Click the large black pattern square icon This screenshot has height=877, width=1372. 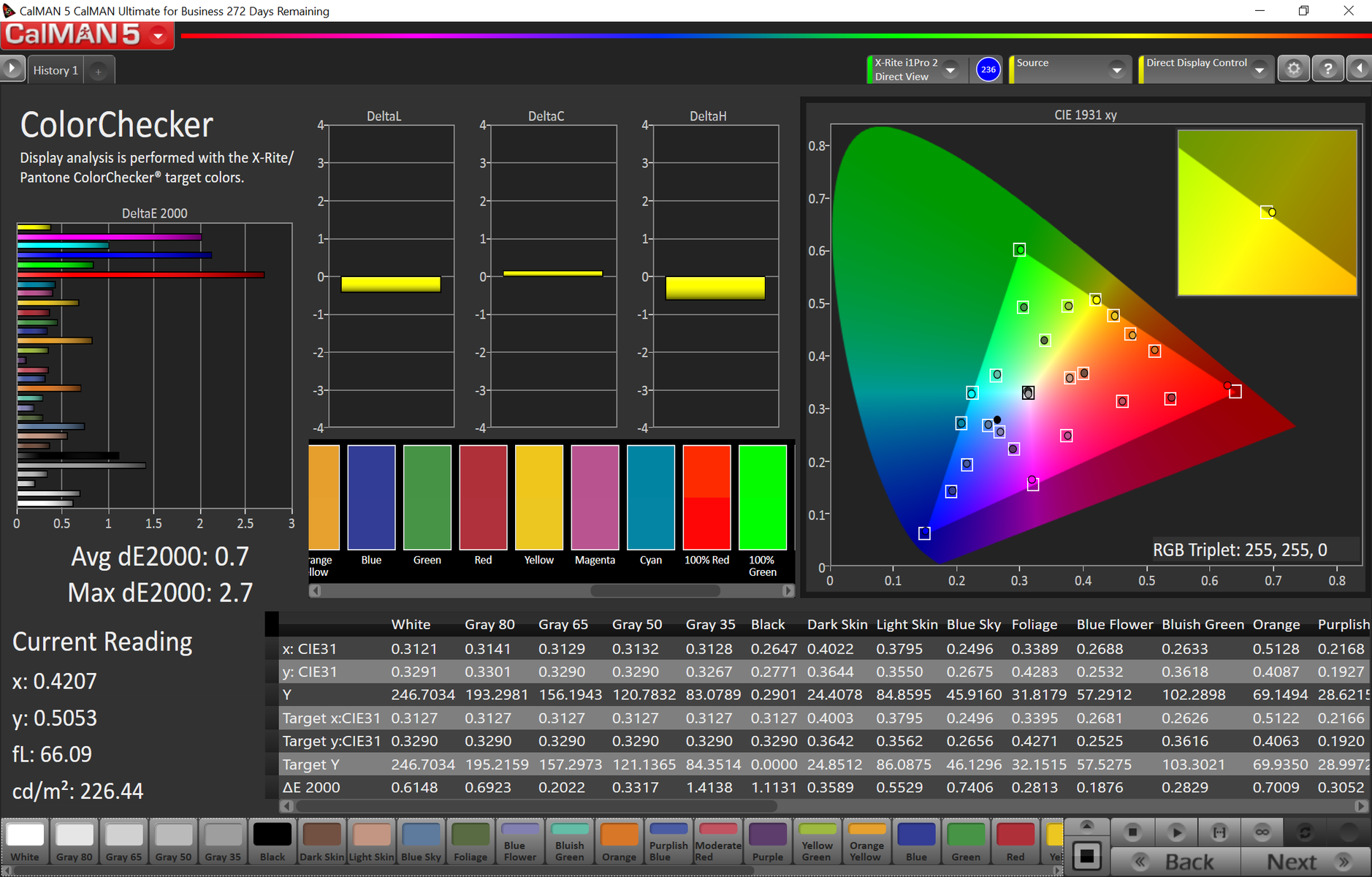(1086, 856)
